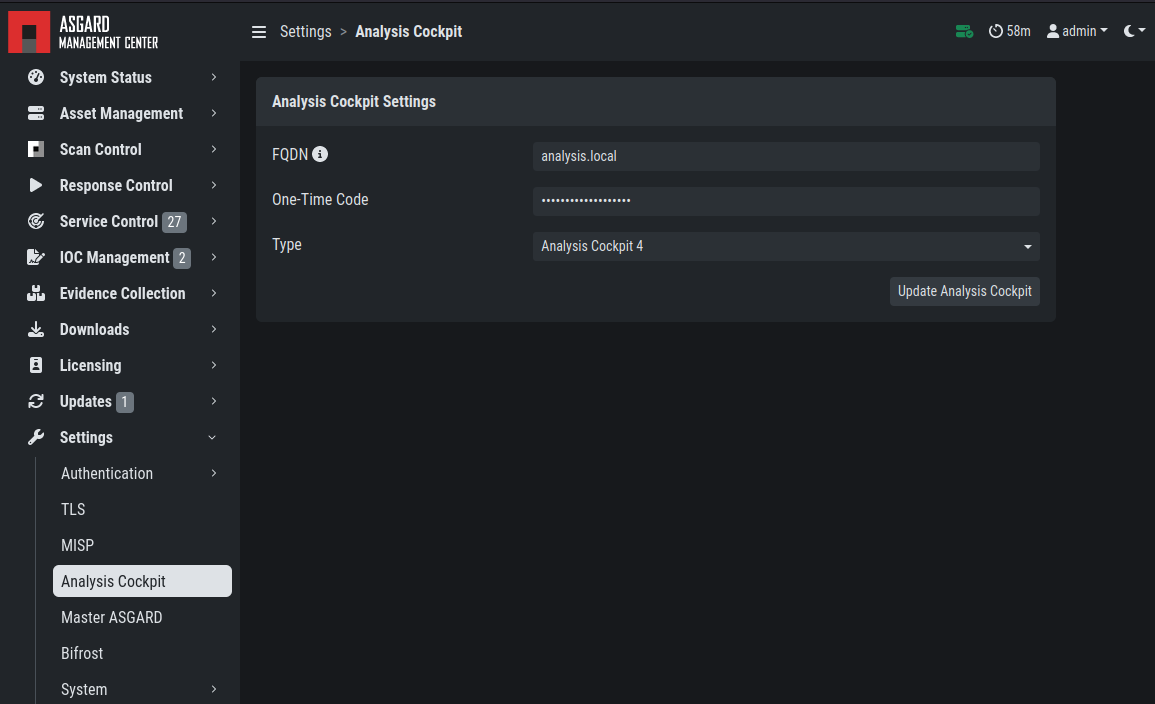Screen dimensions: 1155x704
Task: Click the Evidence Collection boxes icon
Action: point(35,293)
